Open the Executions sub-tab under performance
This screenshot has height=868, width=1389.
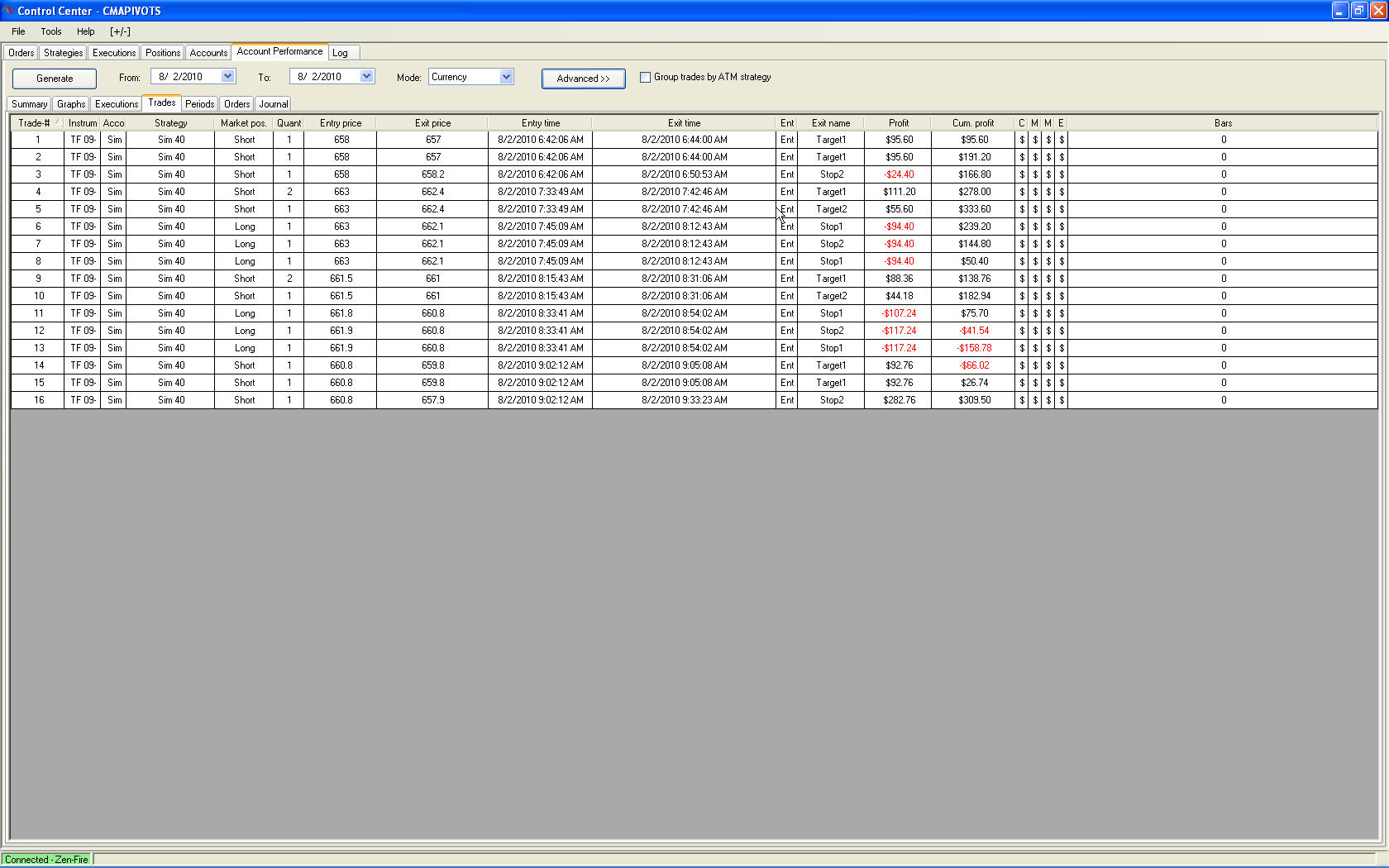pyautogui.click(x=117, y=104)
